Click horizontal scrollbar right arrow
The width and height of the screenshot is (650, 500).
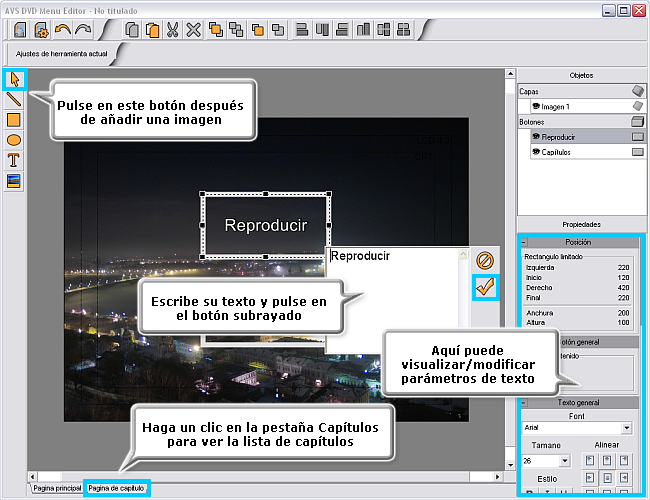497,477
